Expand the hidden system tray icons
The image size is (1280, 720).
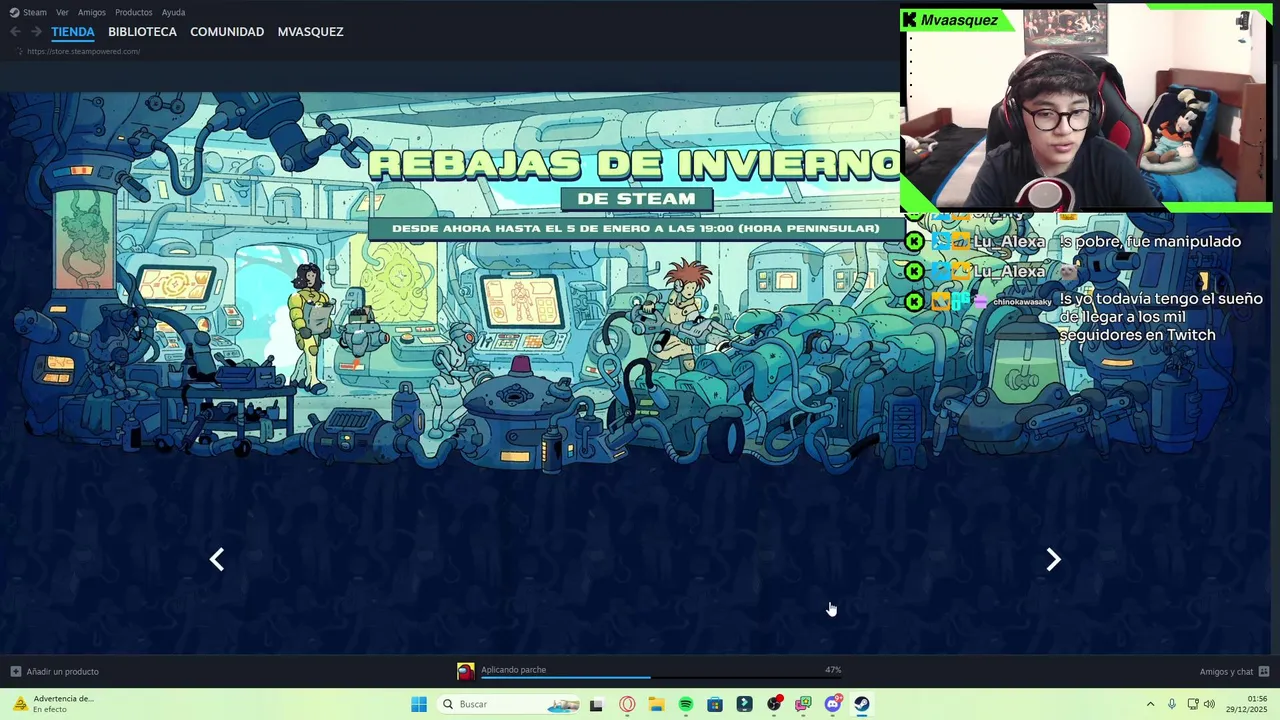(1150, 704)
